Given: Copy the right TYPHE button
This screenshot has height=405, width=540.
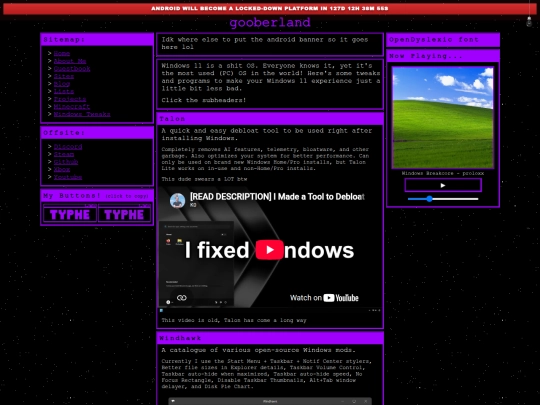Looking at the screenshot, I should tap(124, 214).
